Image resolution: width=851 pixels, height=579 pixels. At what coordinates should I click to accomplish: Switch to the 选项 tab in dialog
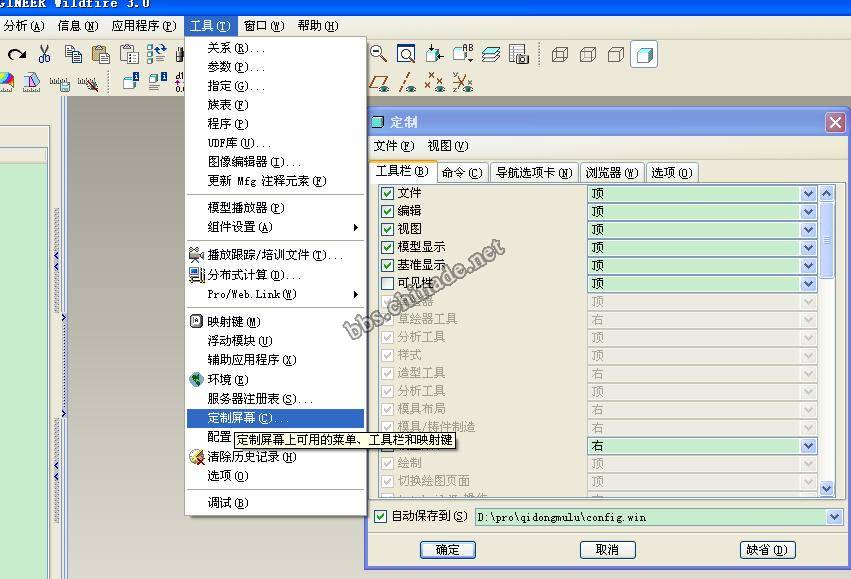click(671, 173)
